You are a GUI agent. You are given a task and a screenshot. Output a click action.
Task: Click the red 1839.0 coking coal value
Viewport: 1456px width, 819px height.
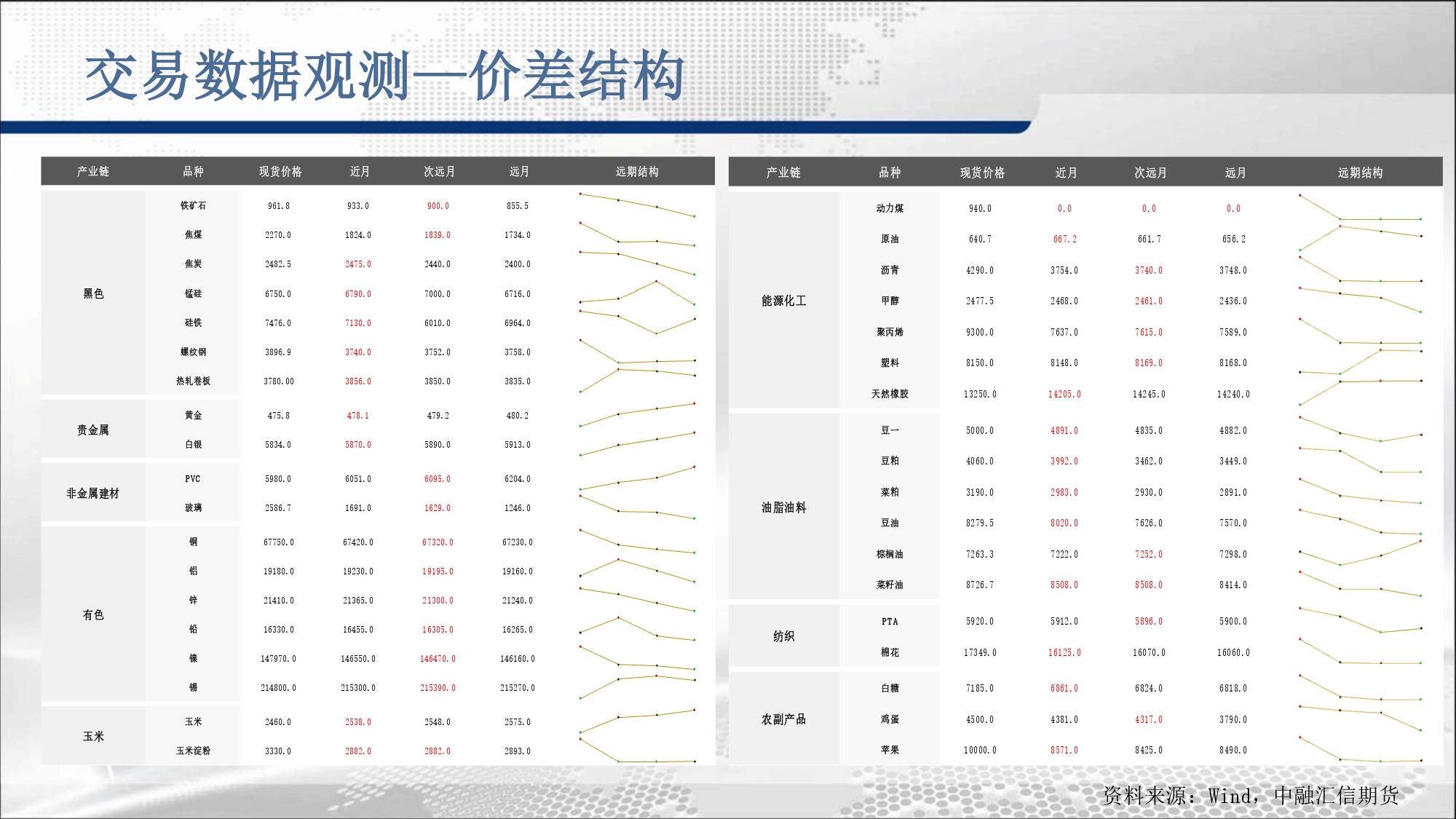[438, 235]
